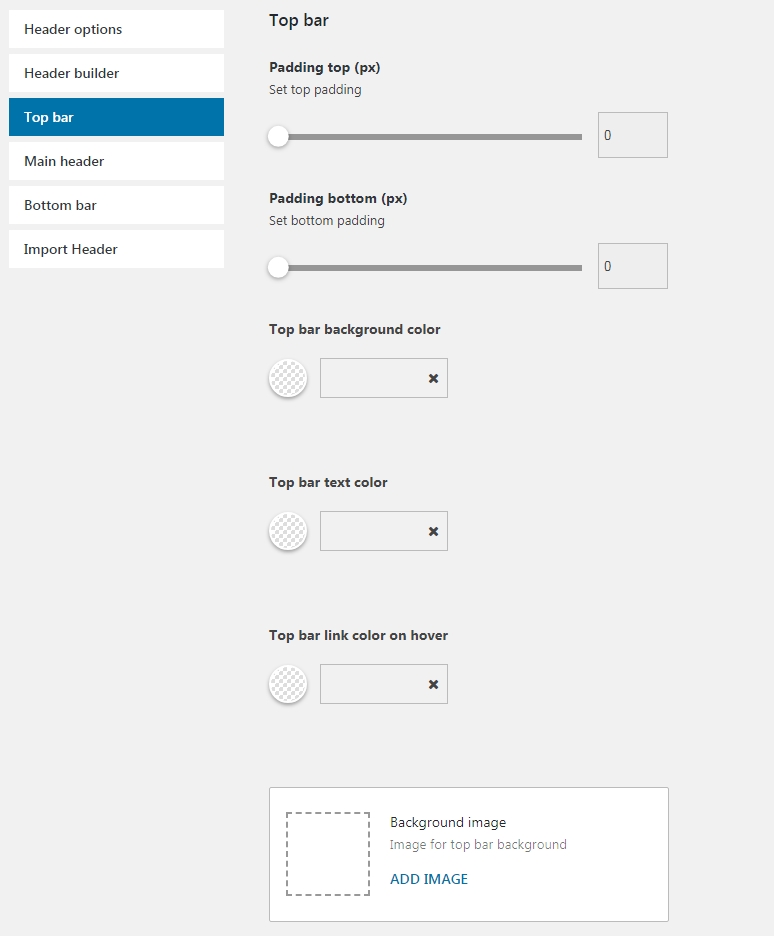Click inside the text color input field
The height and width of the screenshot is (936, 774).
click(371, 531)
